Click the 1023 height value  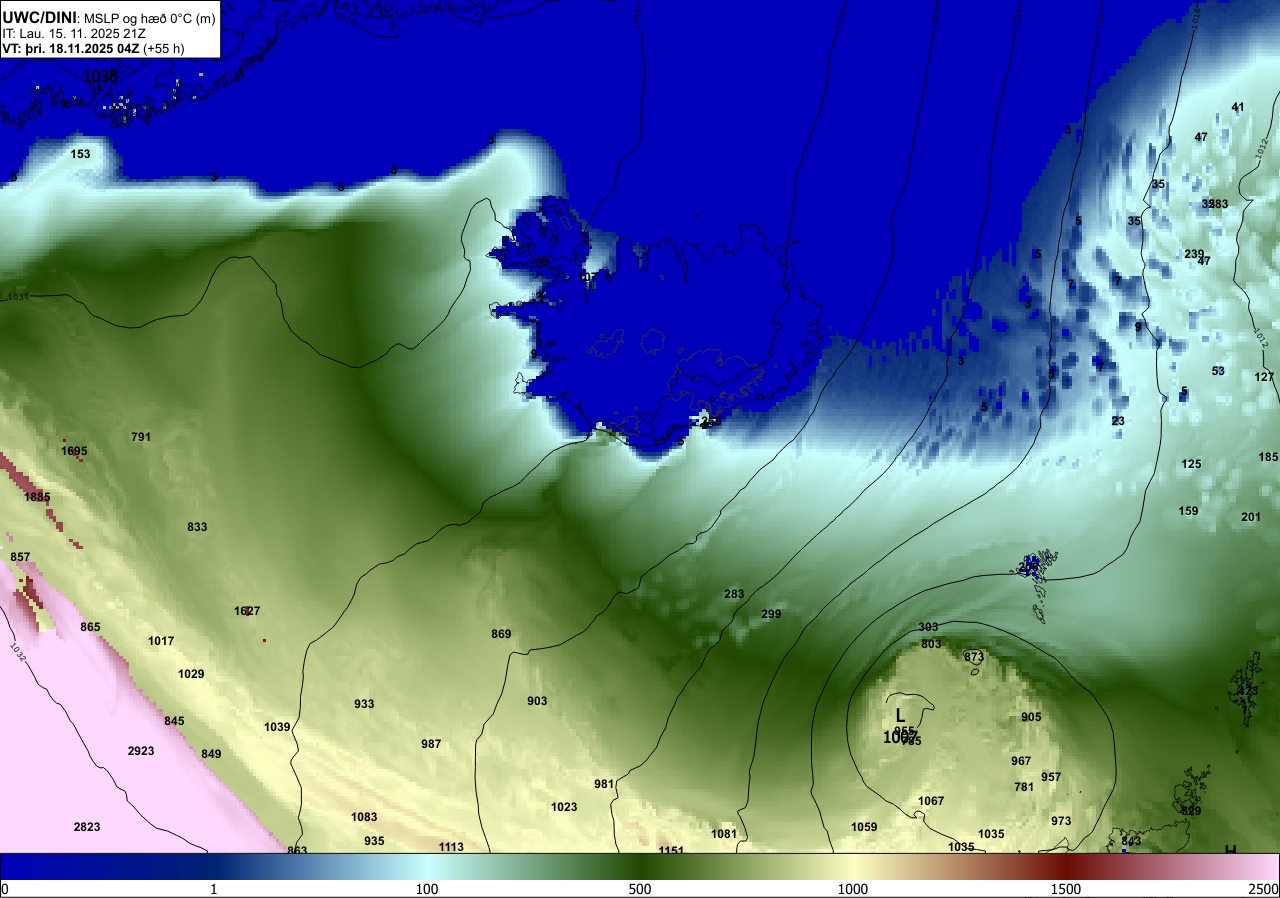(564, 807)
